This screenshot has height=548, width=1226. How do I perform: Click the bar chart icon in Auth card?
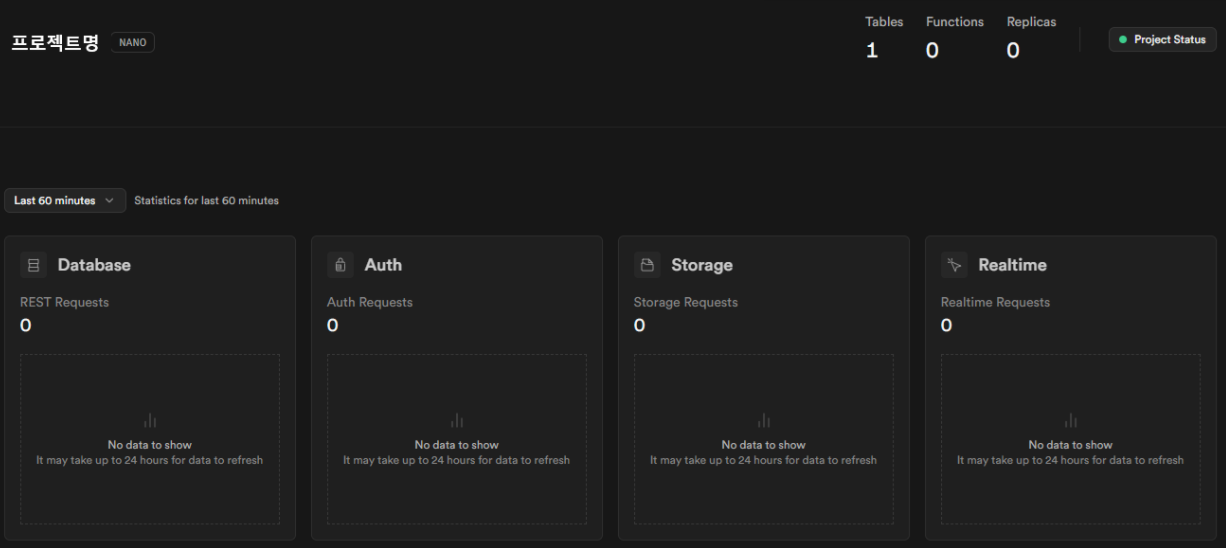click(x=457, y=421)
